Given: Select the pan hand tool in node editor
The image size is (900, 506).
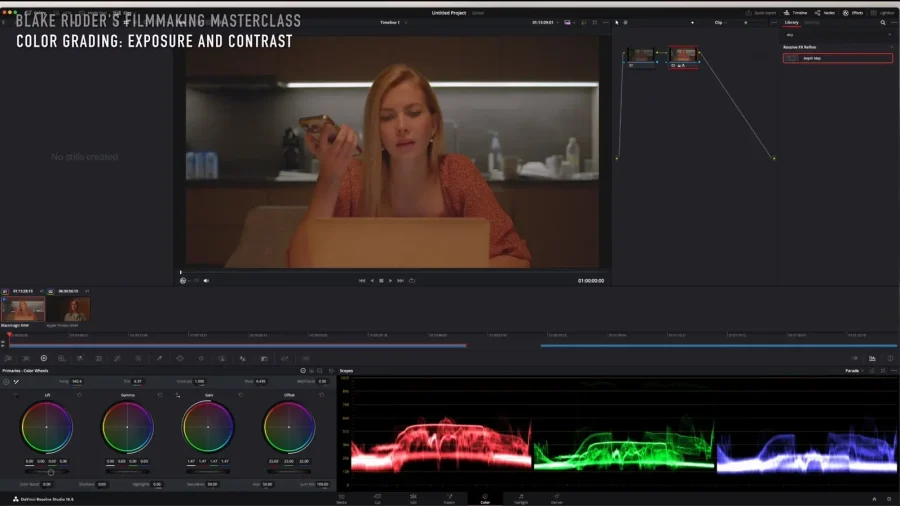Looking at the screenshot, I should pyautogui.click(x=626, y=22).
